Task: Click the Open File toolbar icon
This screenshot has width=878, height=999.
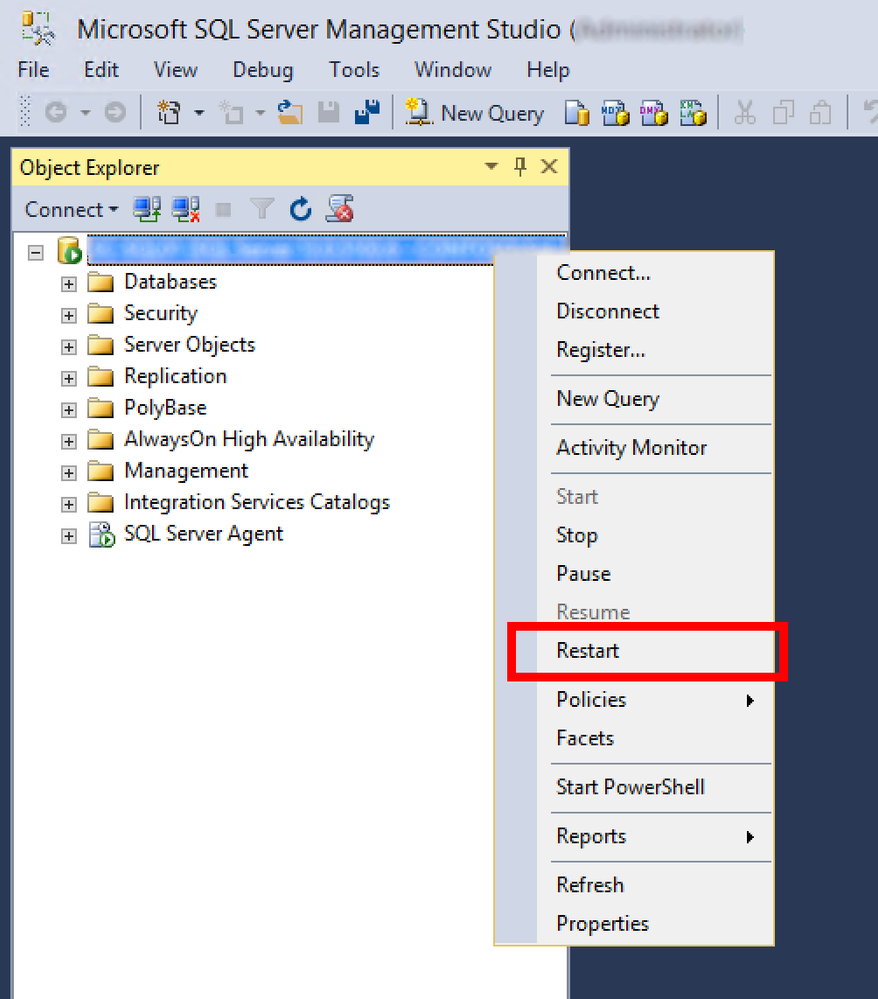Action: point(290,113)
